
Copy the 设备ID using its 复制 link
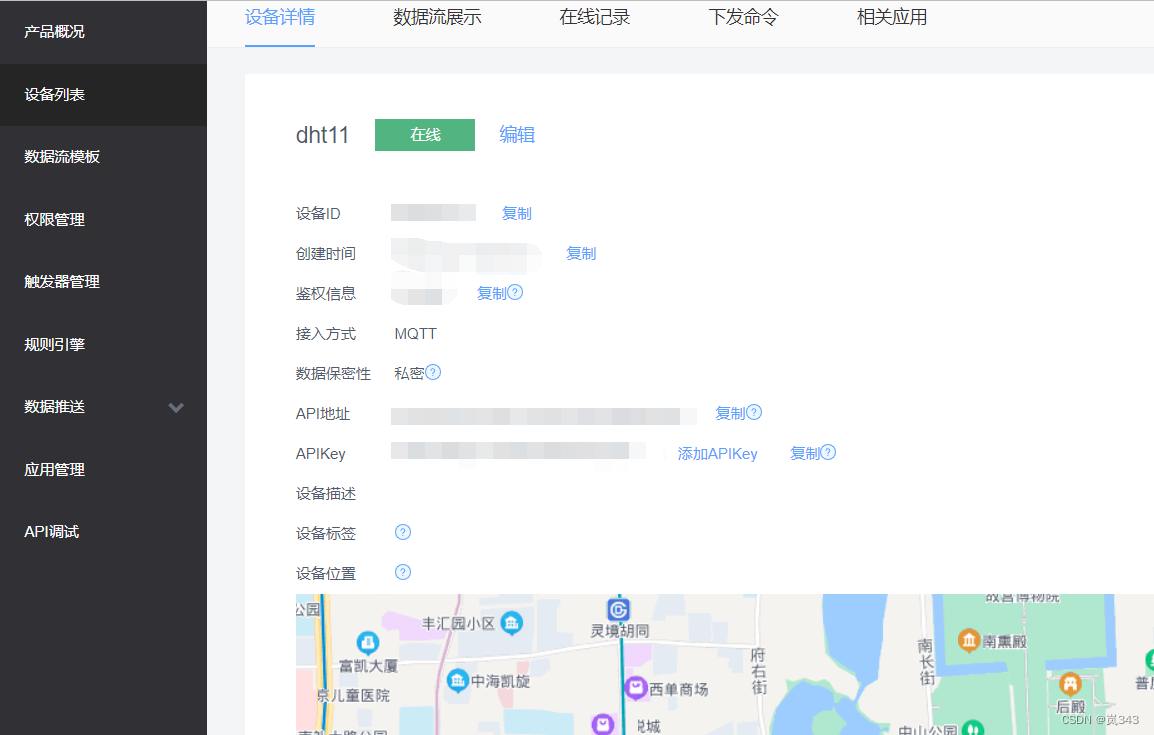(x=516, y=213)
